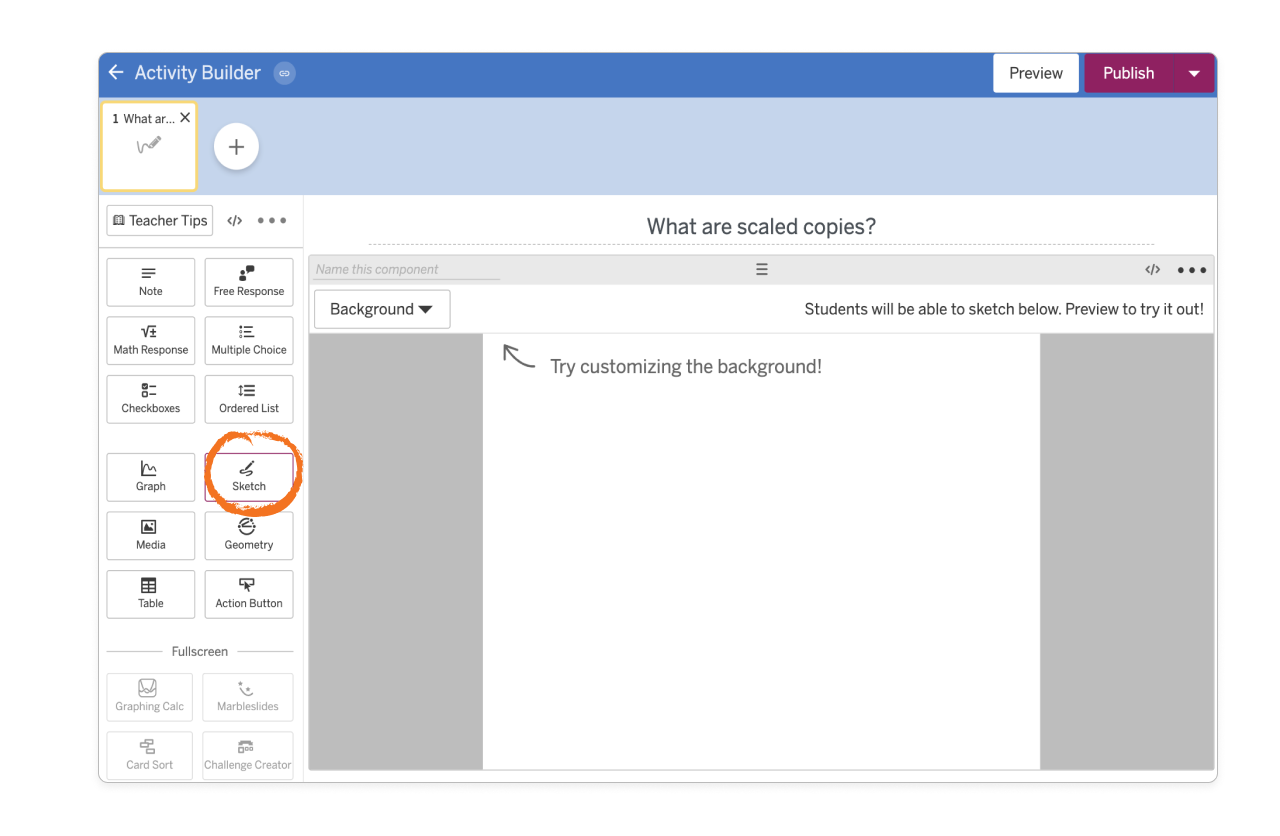Add a Multiple Choice component
The image size is (1280, 836).
(x=248, y=340)
